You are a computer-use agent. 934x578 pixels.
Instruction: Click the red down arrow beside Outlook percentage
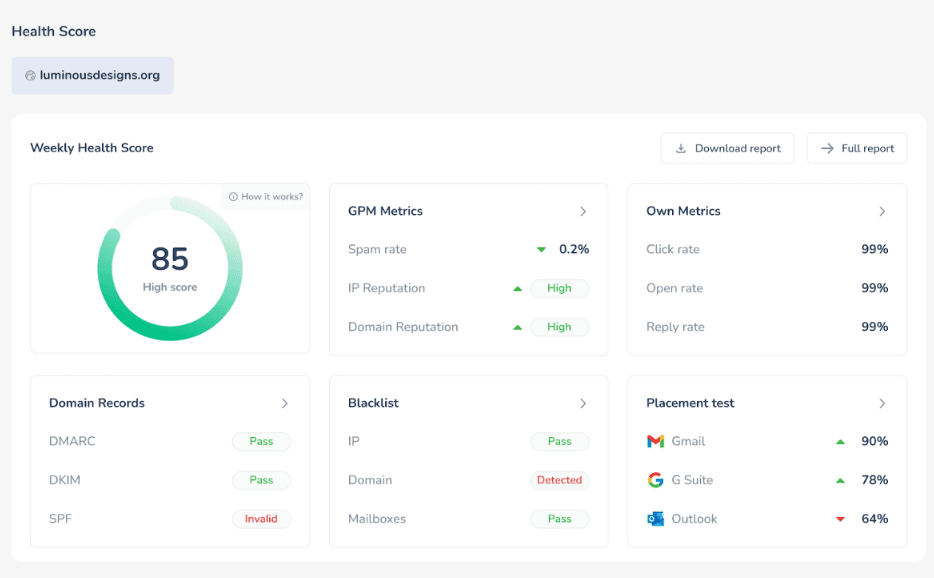point(840,519)
